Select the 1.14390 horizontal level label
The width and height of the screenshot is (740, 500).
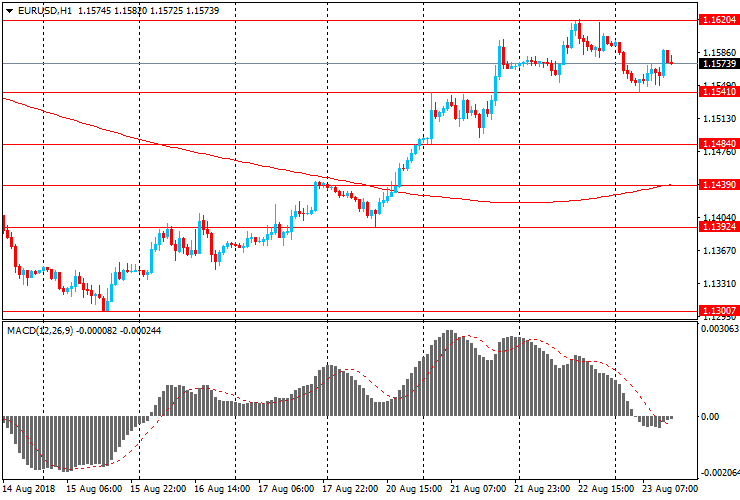tap(719, 185)
